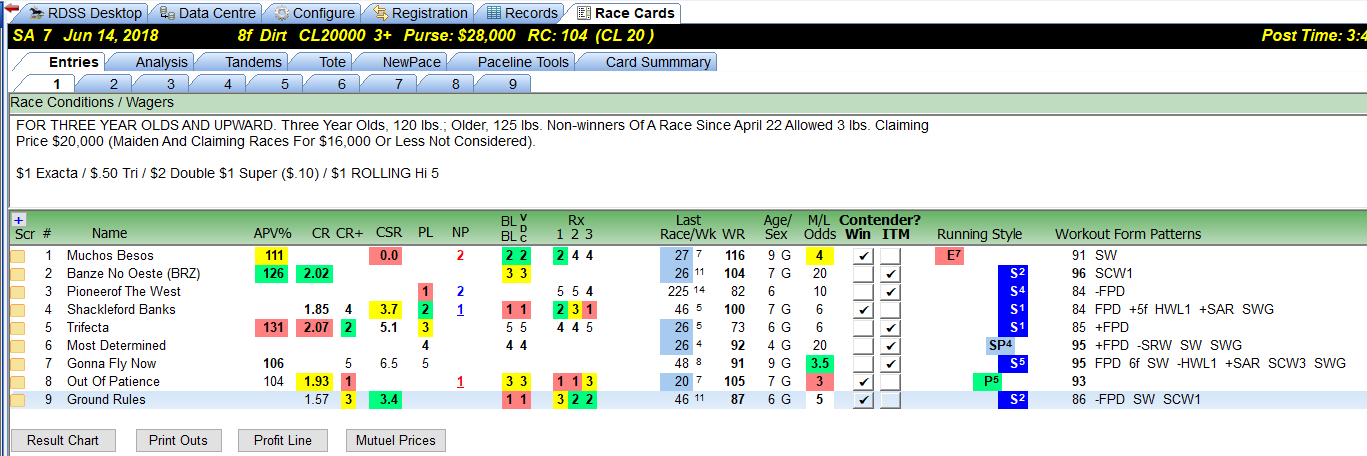Toggle scratch box for Out Of Patience
1367x456 pixels.
[x=18, y=382]
